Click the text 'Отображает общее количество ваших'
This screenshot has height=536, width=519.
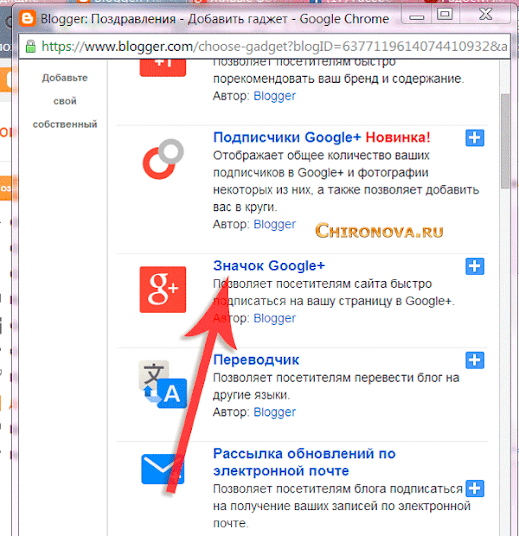tap(321, 156)
